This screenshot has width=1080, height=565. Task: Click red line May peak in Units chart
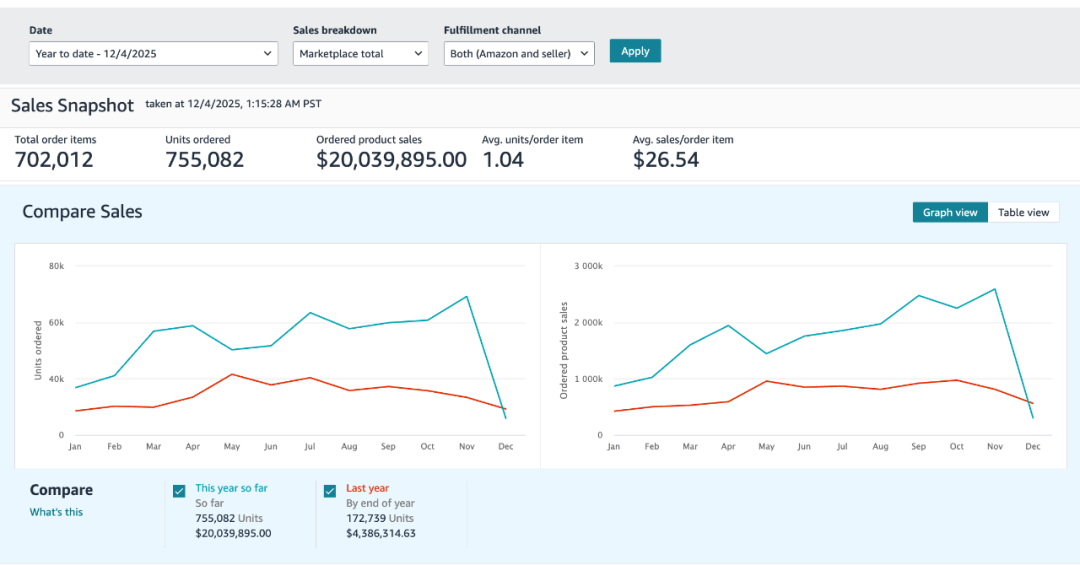pos(231,374)
